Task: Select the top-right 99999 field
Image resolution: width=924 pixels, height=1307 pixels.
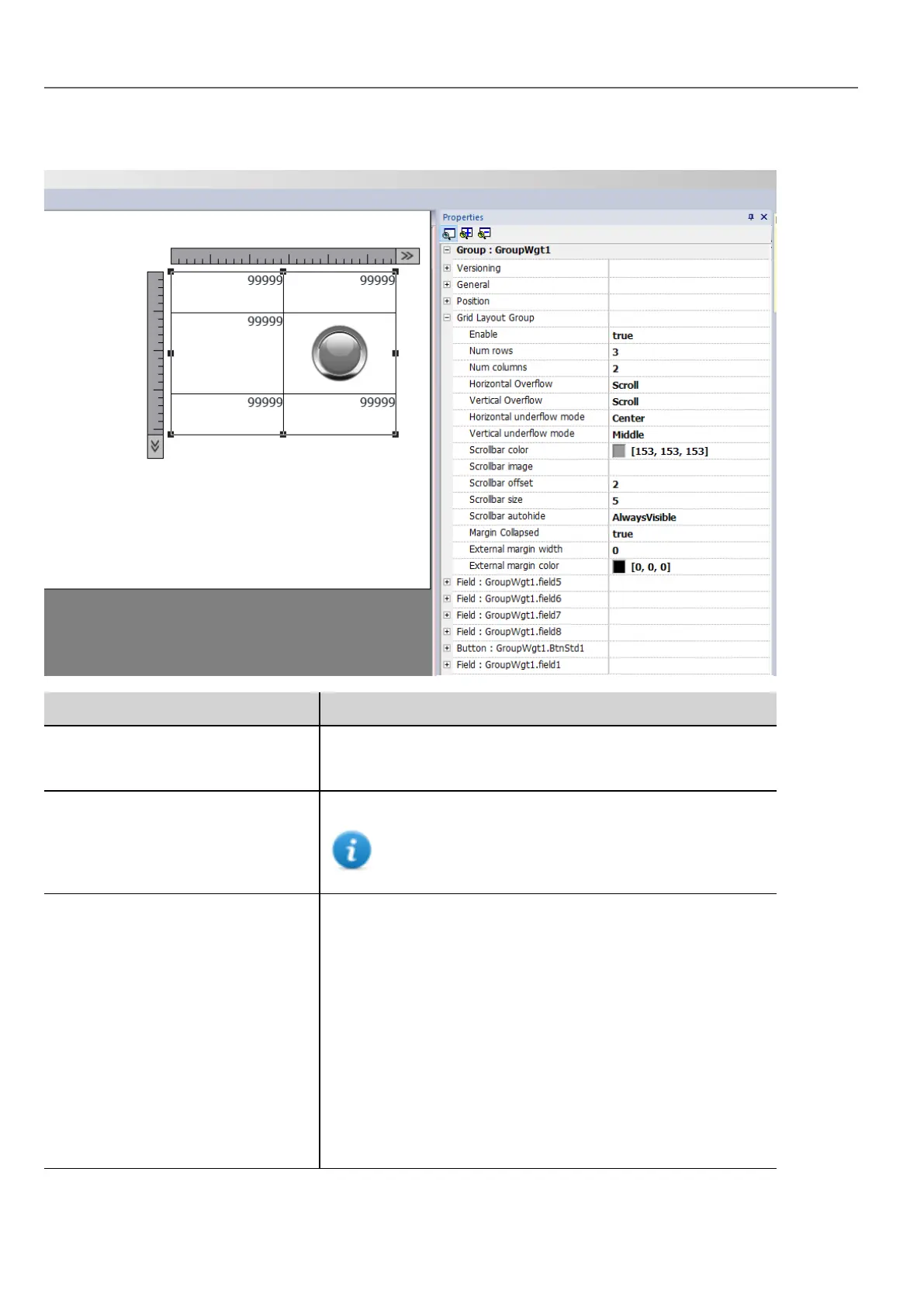Action: [340, 292]
